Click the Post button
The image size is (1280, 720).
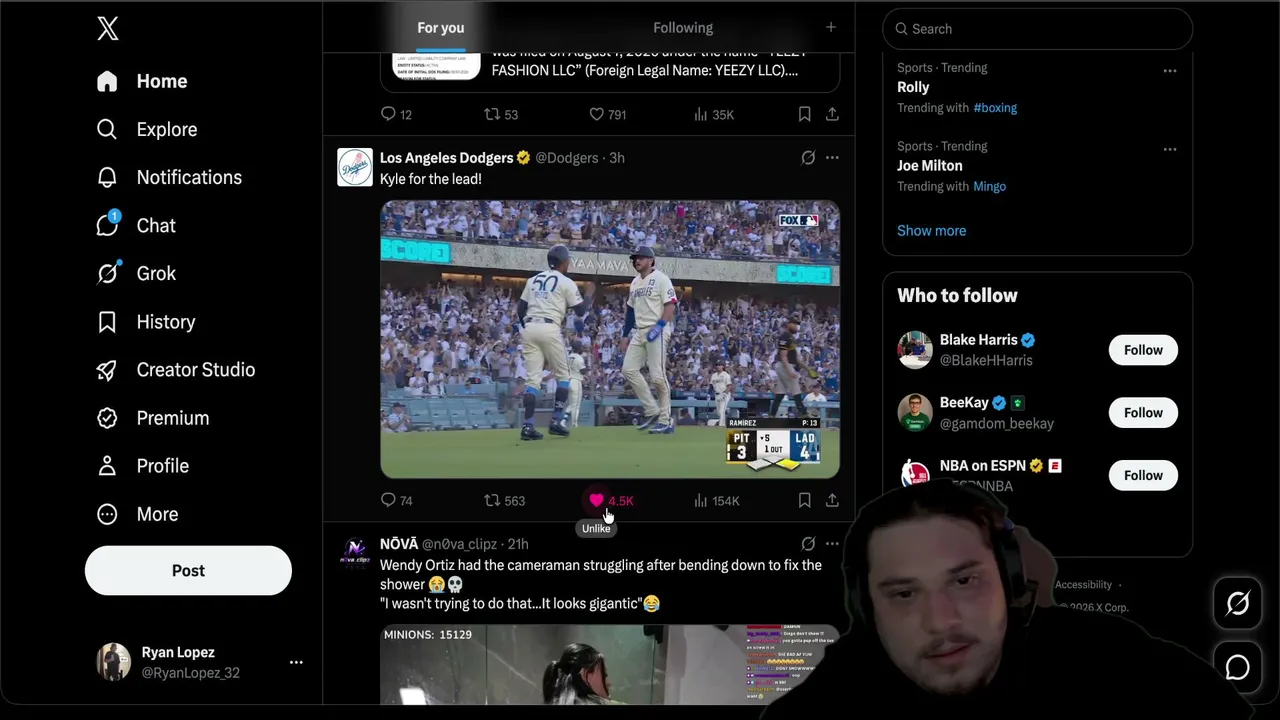tap(188, 570)
